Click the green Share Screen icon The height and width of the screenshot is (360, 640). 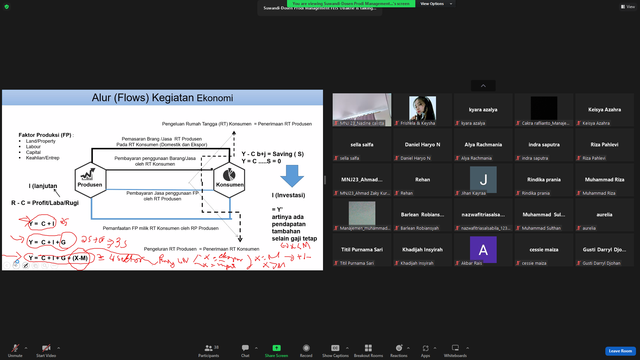[276, 348]
